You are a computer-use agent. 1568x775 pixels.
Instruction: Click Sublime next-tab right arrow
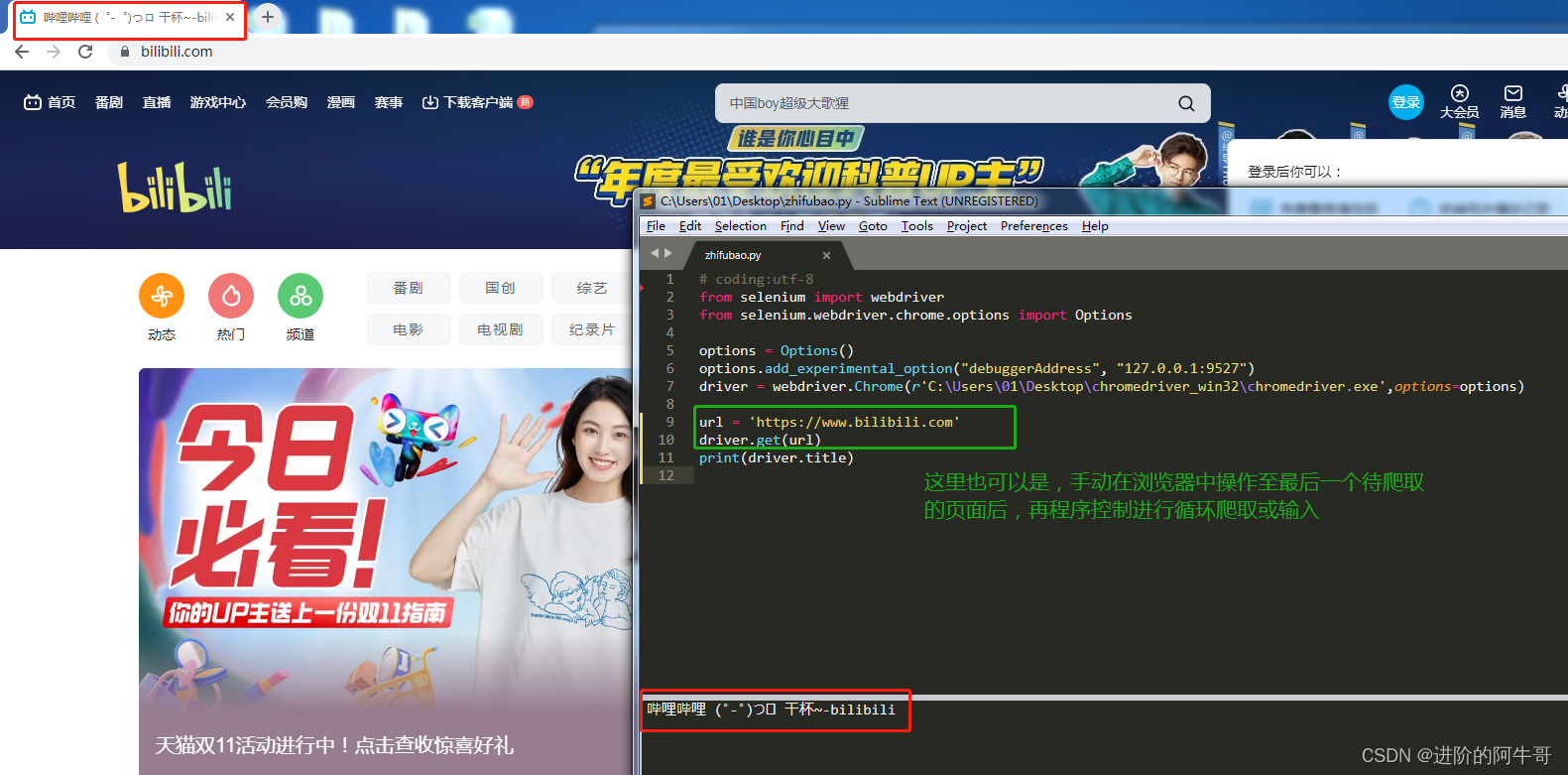668,253
